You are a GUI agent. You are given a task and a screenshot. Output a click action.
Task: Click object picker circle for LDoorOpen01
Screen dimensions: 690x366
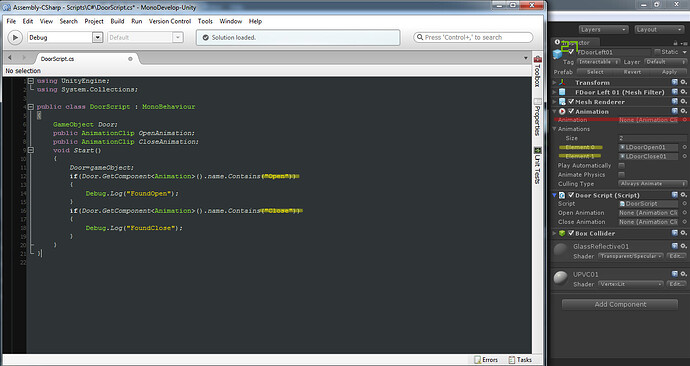pos(684,147)
